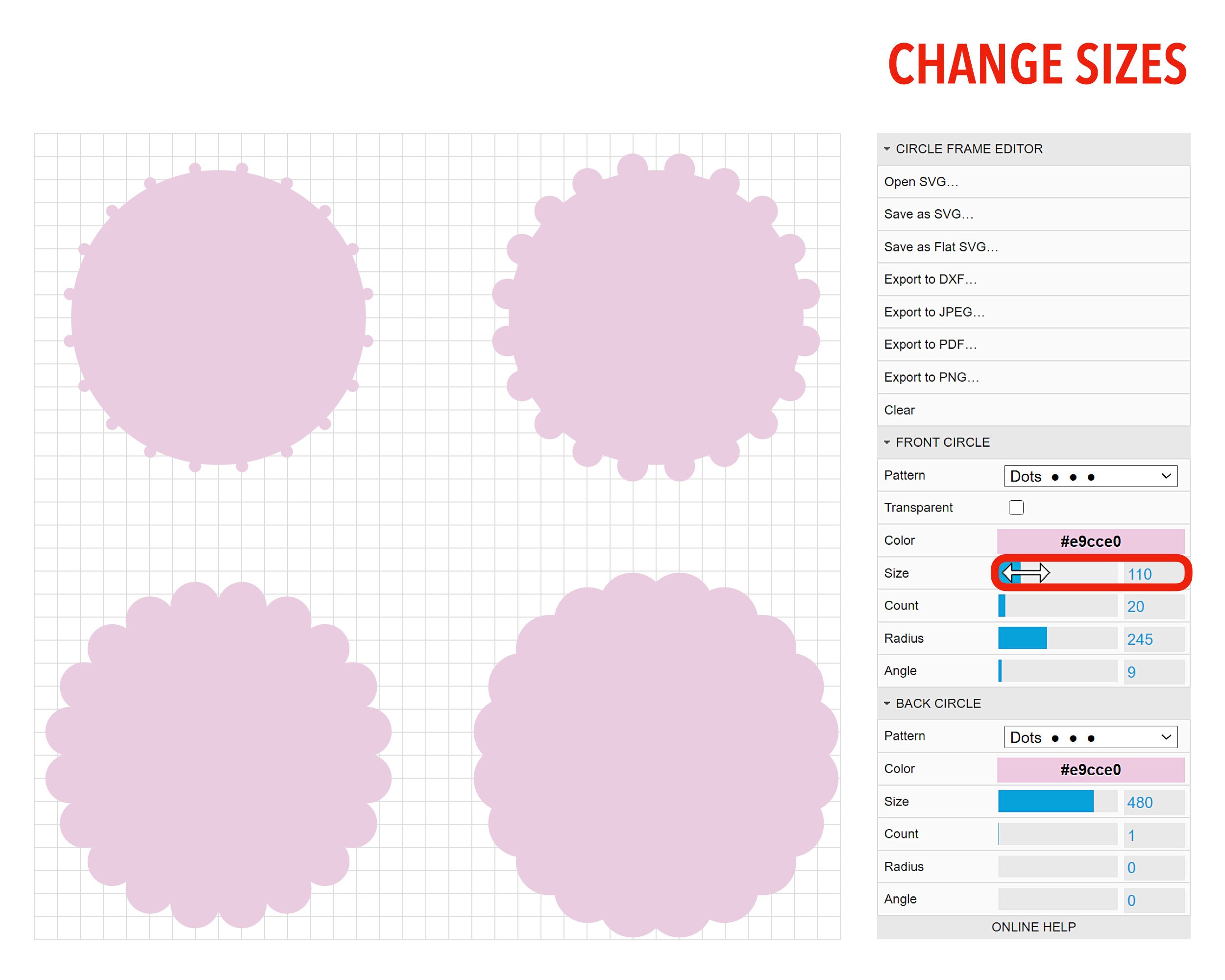Collapse the BACK CIRCLE section
Viewport: 1225px width, 980px height.
pyautogui.click(x=886, y=703)
